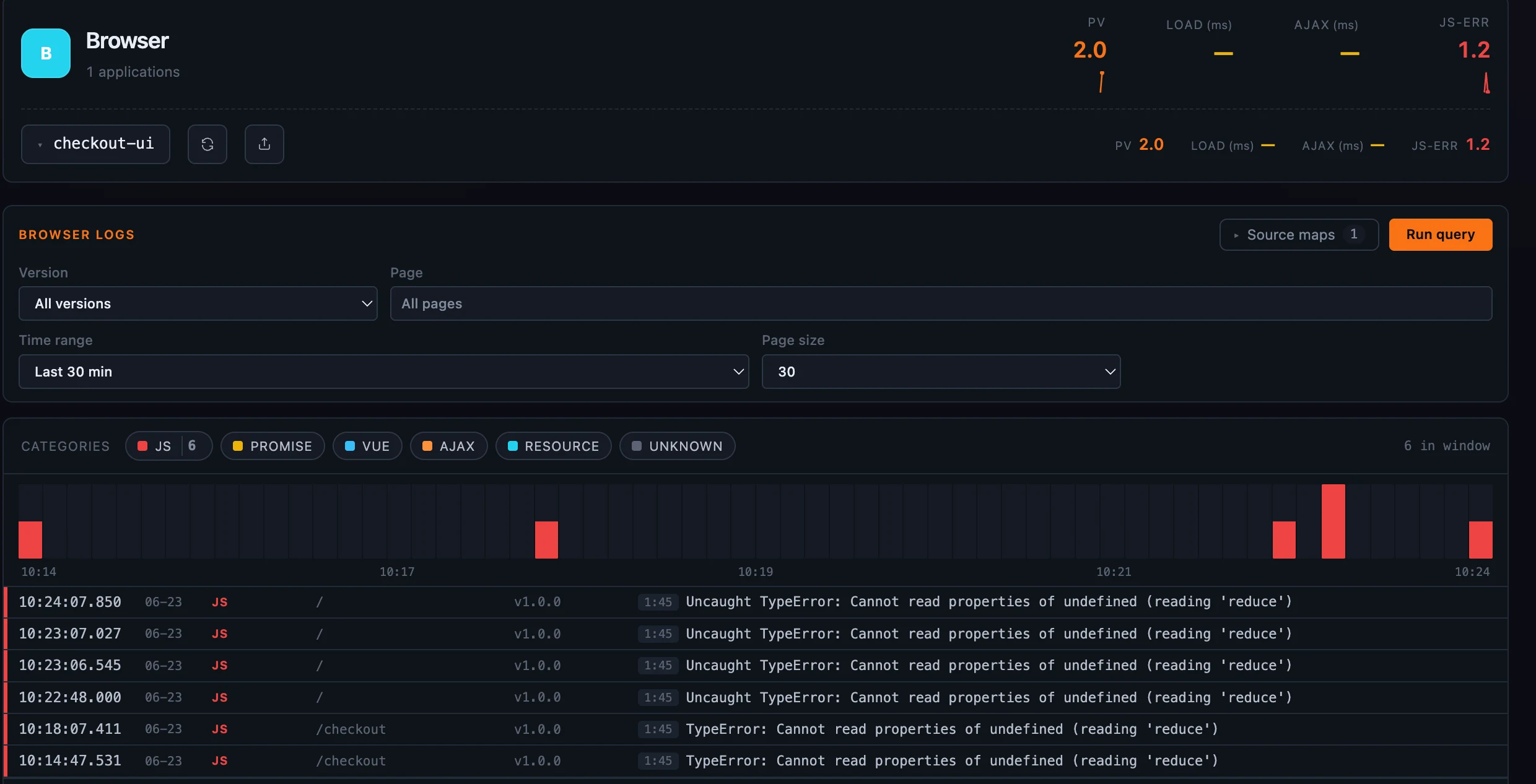Click the first histogram bar at 10:14
The height and width of the screenshot is (784, 1536).
point(30,540)
